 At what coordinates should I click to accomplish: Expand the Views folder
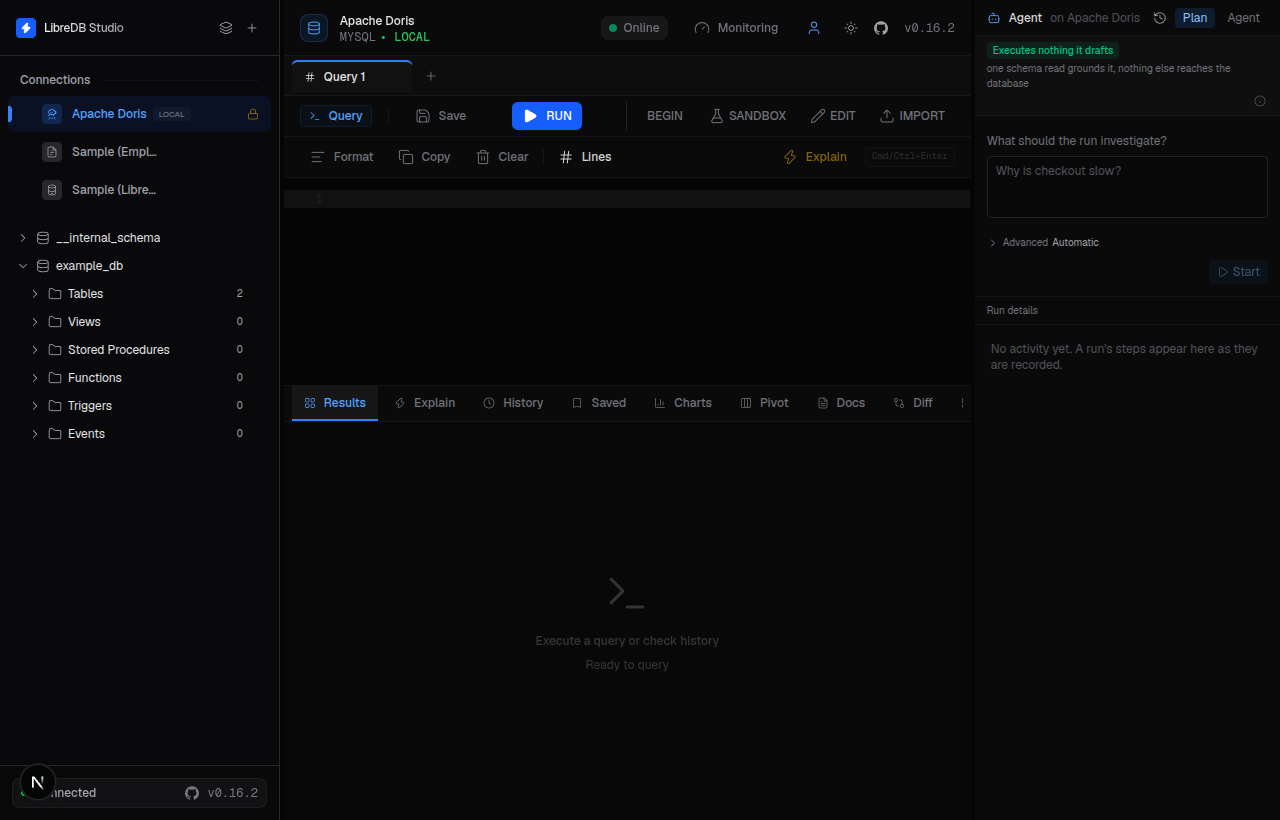[x=35, y=322]
